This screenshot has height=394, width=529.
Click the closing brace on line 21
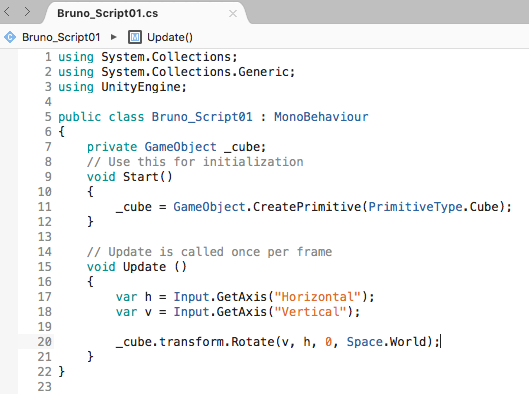(90, 357)
